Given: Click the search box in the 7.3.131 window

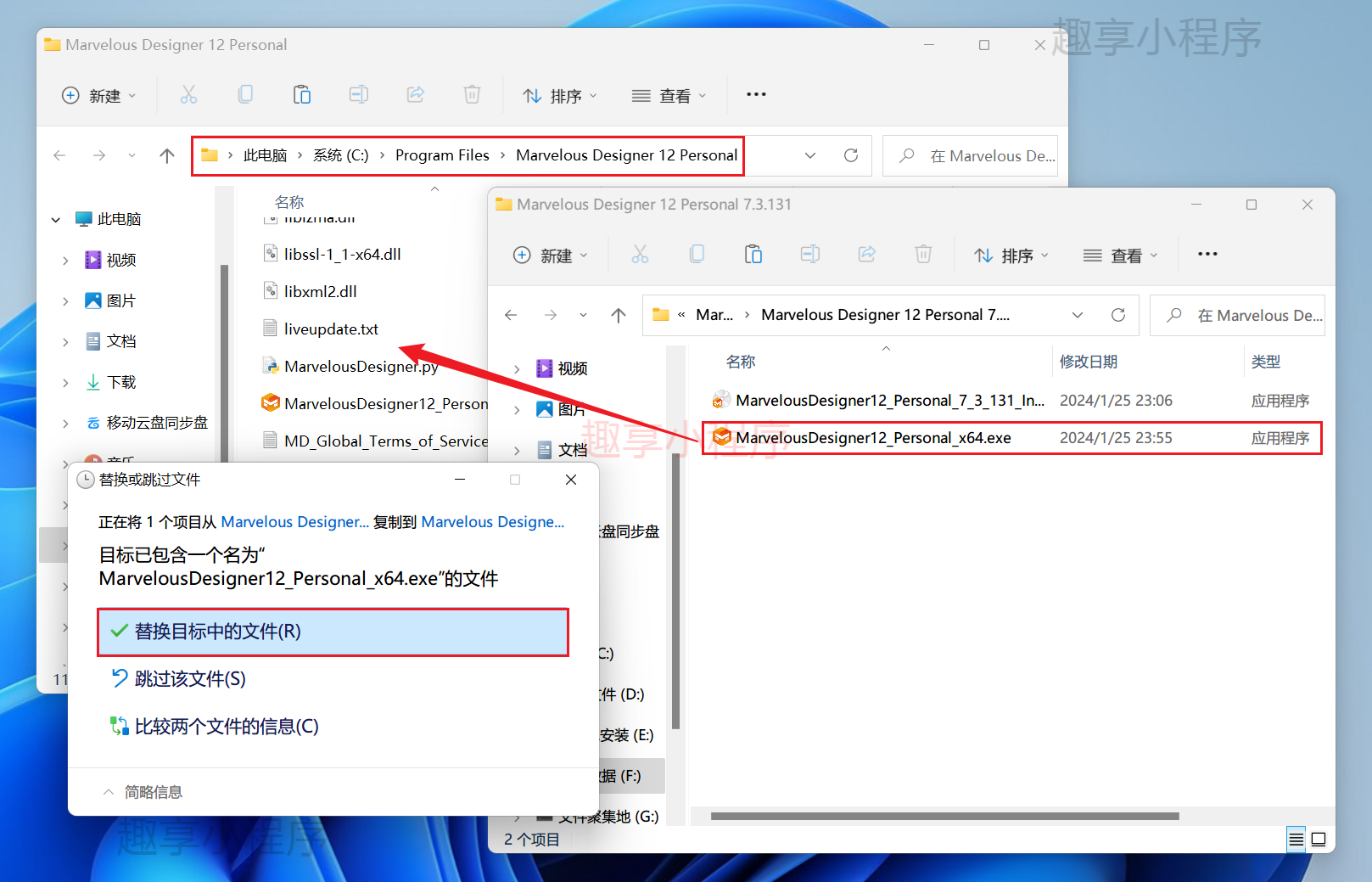Looking at the screenshot, I should [1238, 315].
